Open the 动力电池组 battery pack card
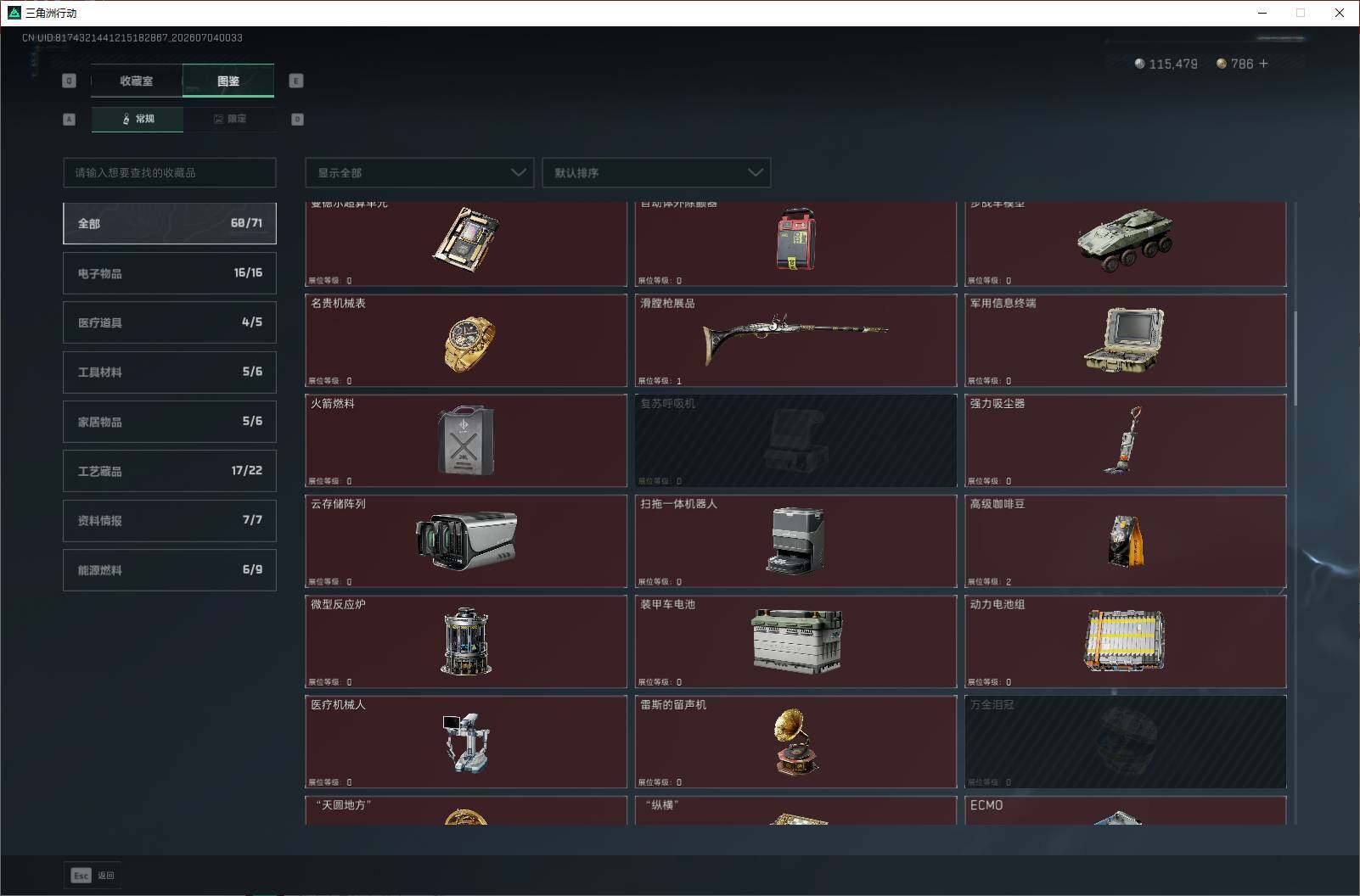Image resolution: width=1360 pixels, height=896 pixels. [1126, 641]
